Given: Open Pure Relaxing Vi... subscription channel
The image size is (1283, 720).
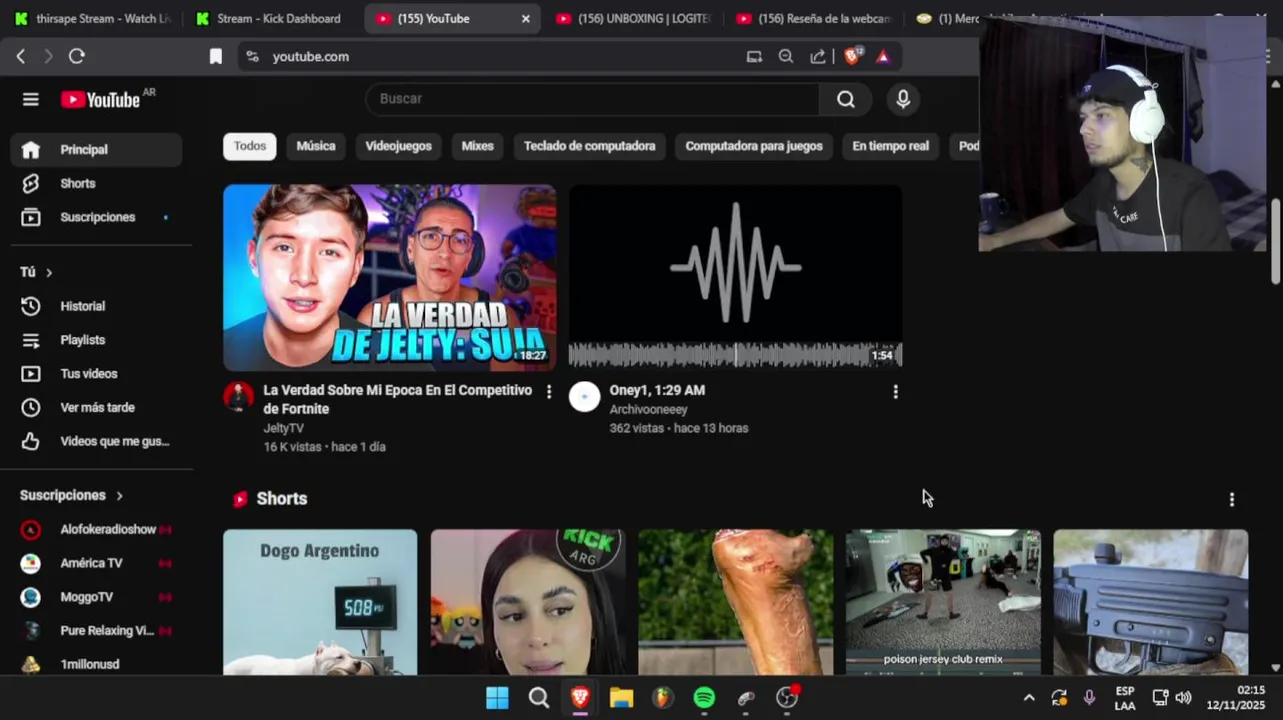Looking at the screenshot, I should (x=96, y=631).
